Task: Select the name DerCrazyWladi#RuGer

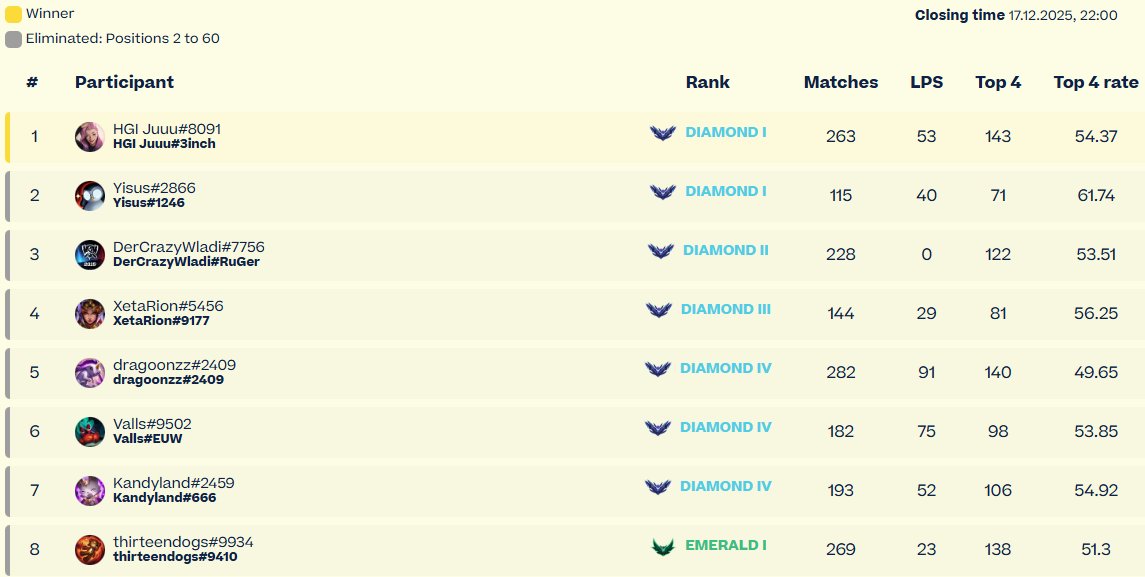Action: tap(186, 261)
